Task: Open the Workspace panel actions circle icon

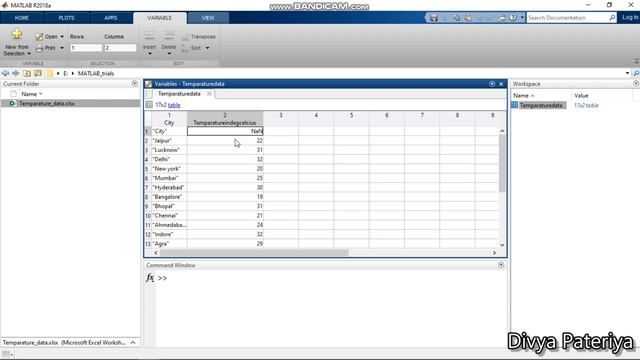Action: click(x=636, y=84)
